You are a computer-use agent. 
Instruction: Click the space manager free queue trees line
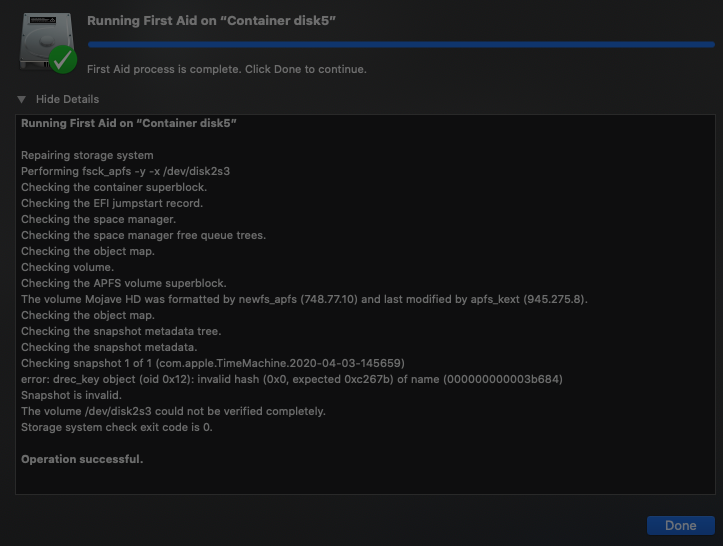pos(143,235)
